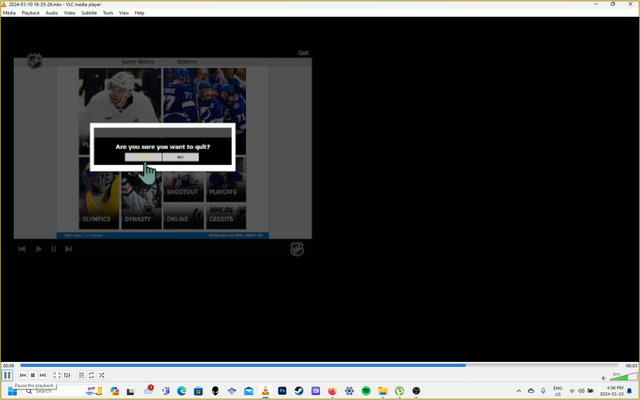Open uTorrent from taskbar

[399, 391]
